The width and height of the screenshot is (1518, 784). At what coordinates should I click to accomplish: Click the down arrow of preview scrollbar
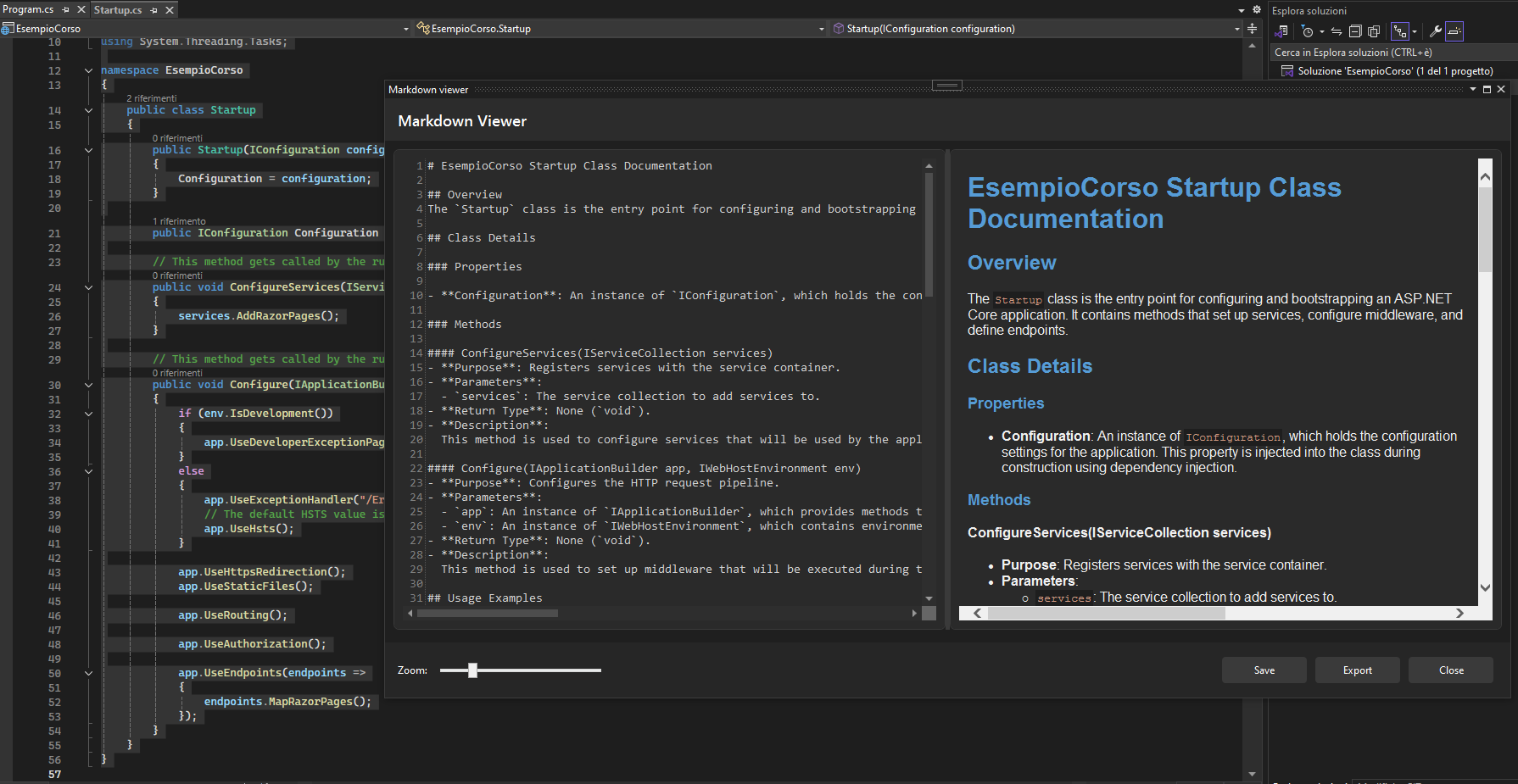pyautogui.click(x=1485, y=587)
